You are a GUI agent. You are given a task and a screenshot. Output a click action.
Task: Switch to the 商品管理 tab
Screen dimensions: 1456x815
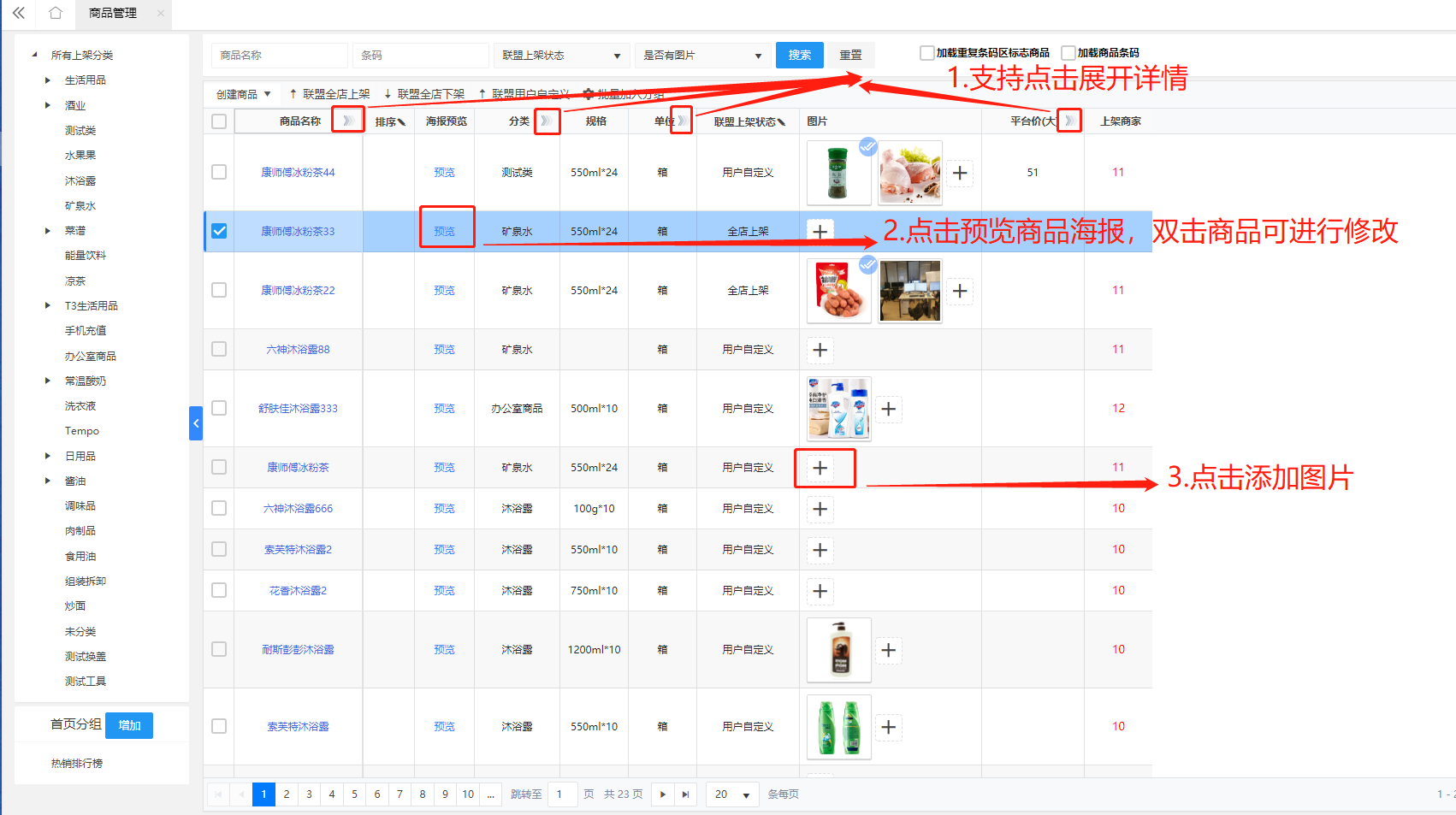[113, 13]
